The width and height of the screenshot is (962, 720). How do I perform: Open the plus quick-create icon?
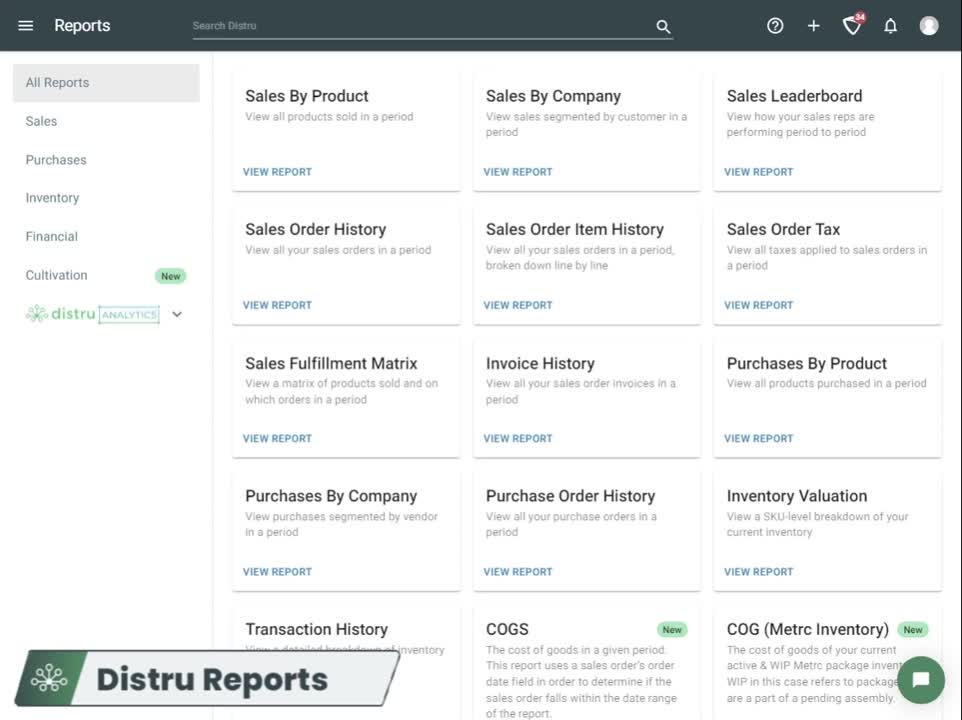coord(813,25)
